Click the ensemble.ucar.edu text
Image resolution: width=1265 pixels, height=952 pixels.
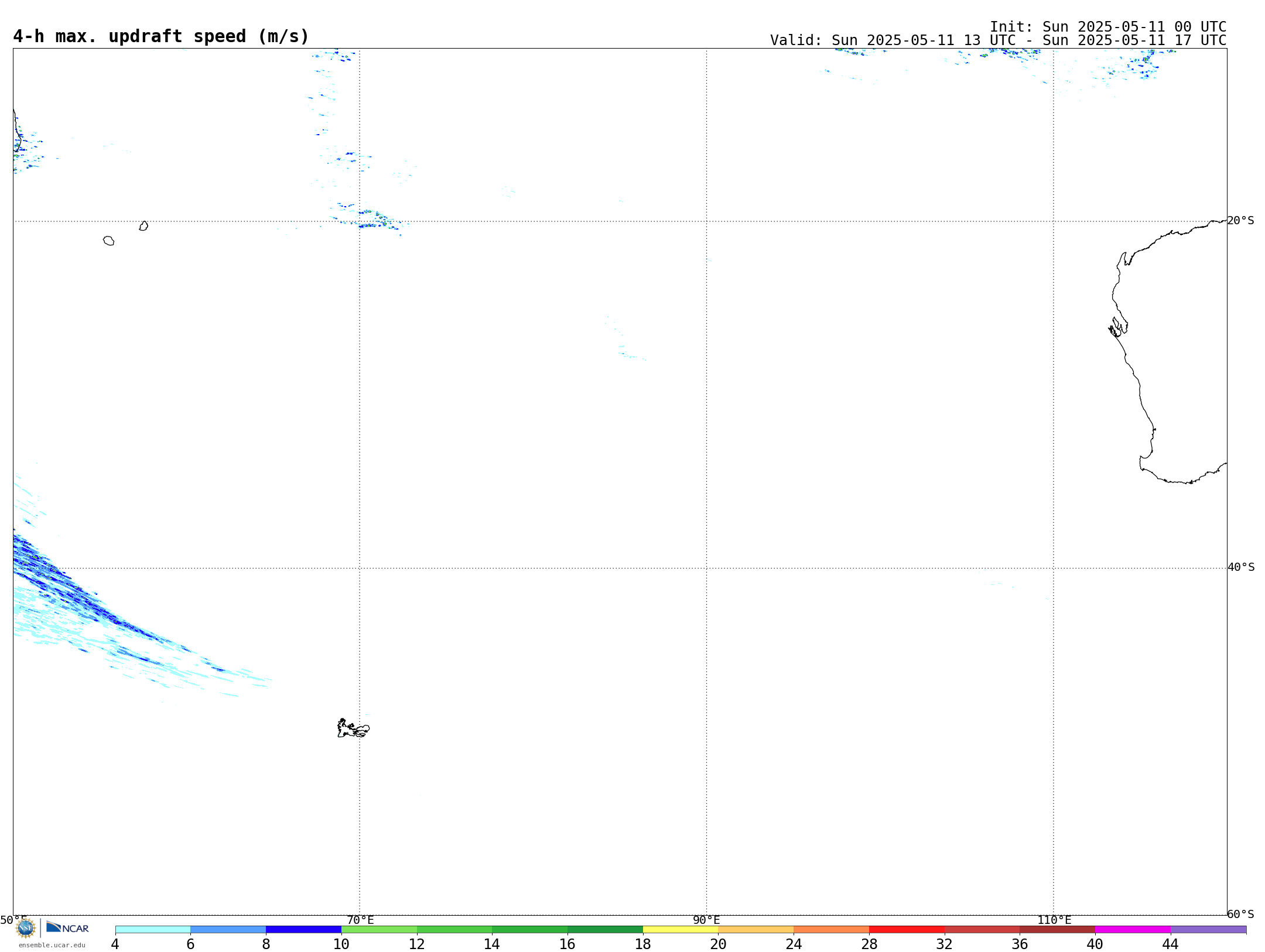click(52, 945)
